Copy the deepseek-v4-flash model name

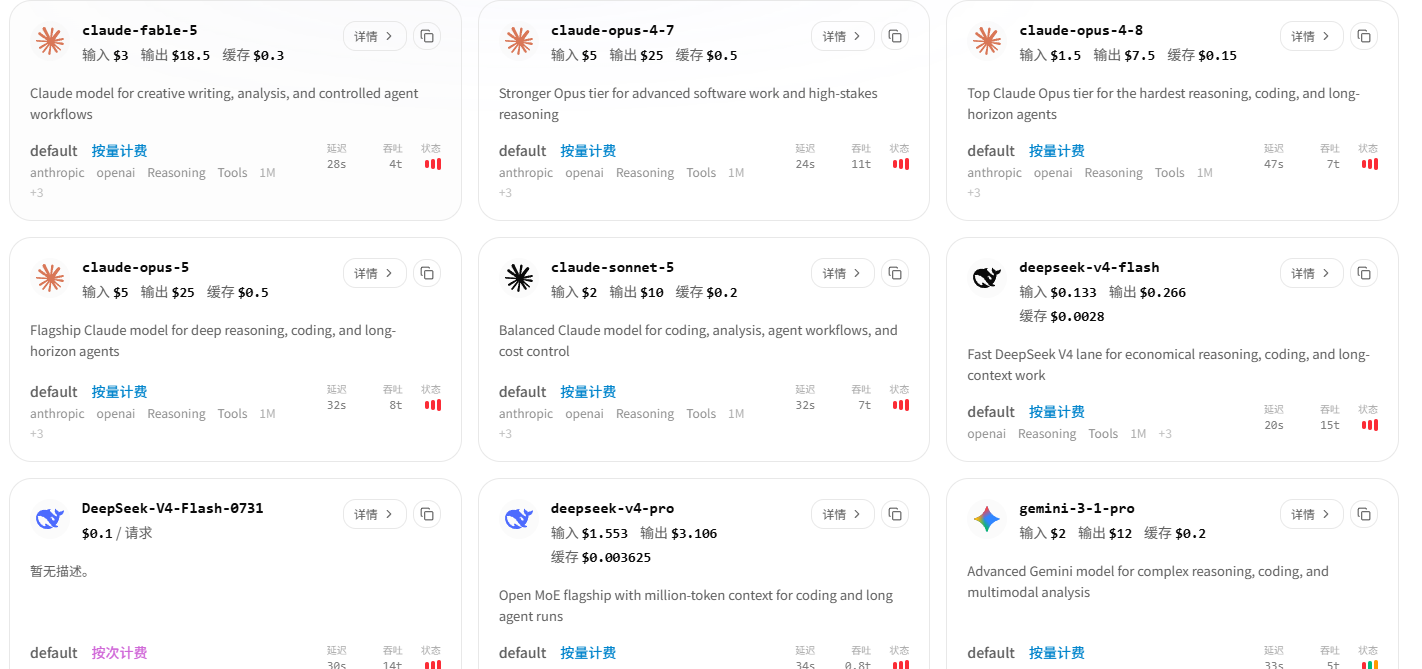1364,273
